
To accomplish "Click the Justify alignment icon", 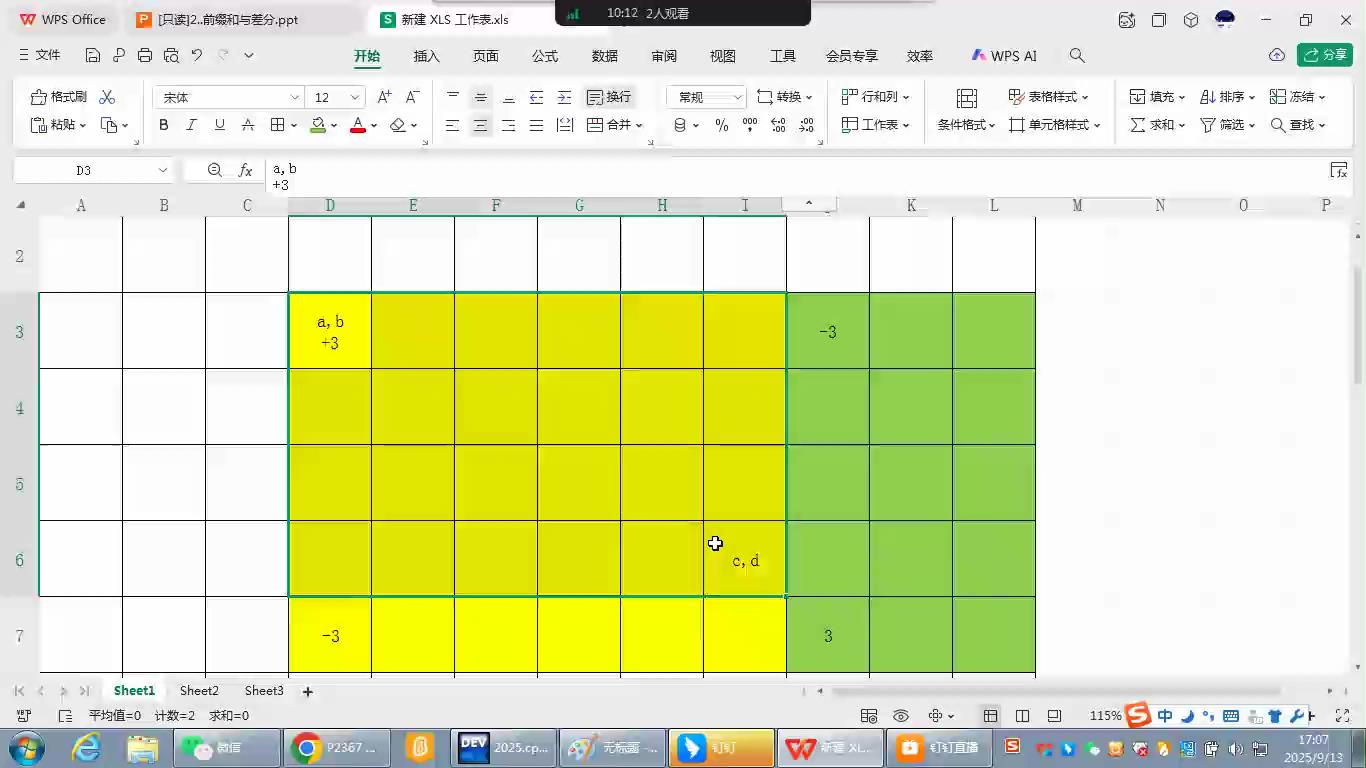I will click(x=537, y=125).
